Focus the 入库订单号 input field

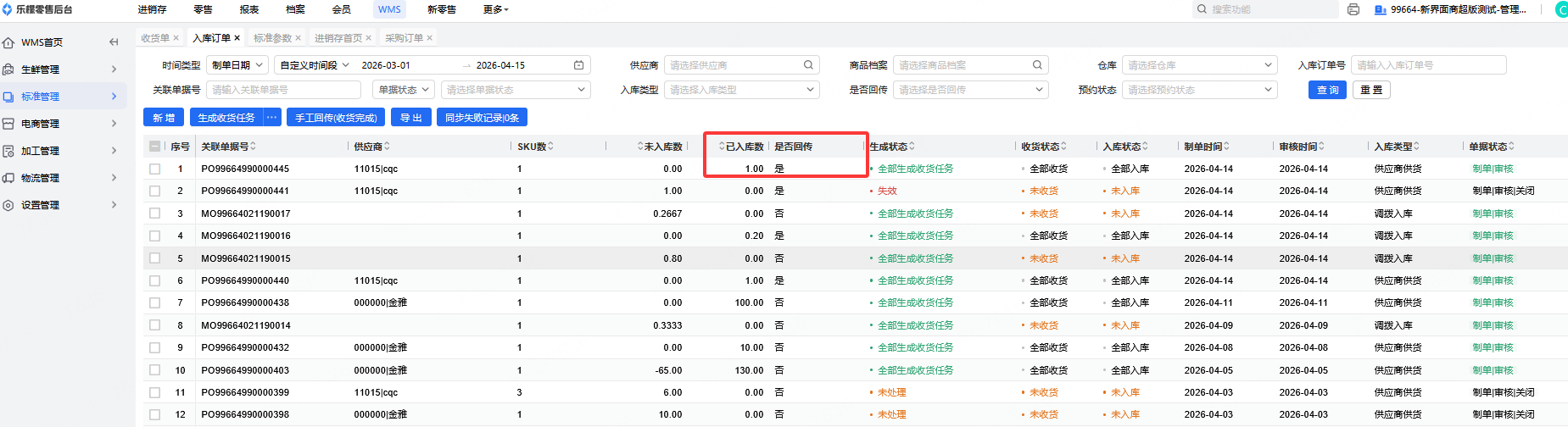(x=1428, y=65)
